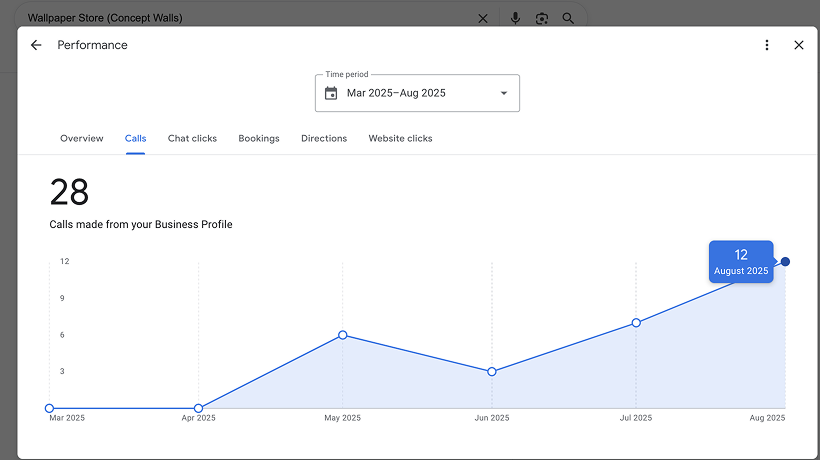Click the magnifying glass search icon
Image resolution: width=820 pixels, height=460 pixels.
[x=569, y=18]
